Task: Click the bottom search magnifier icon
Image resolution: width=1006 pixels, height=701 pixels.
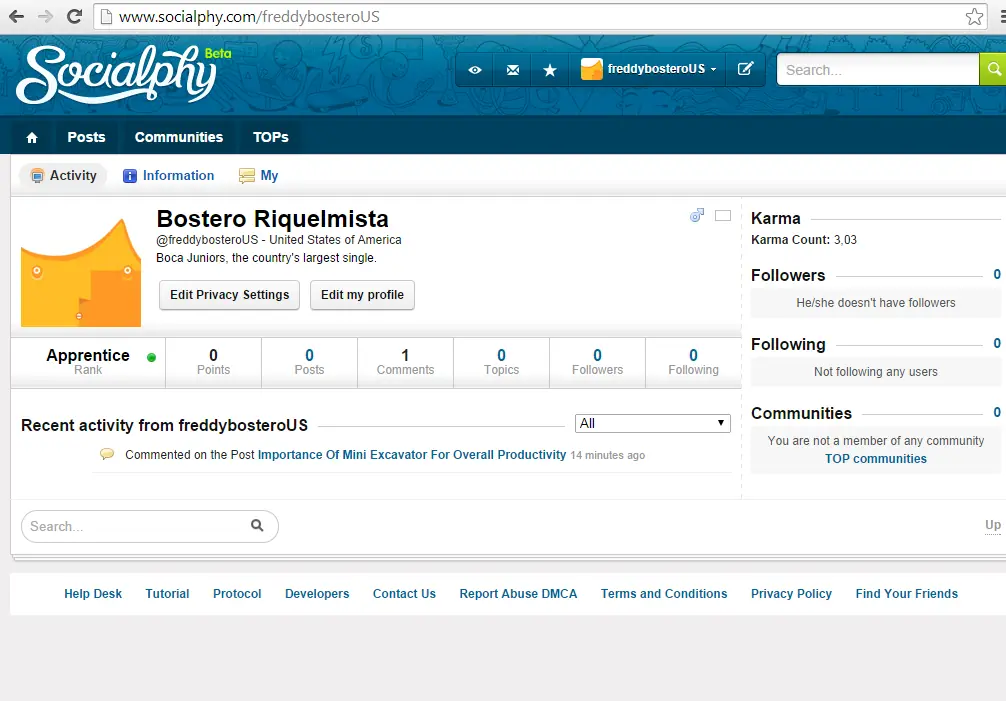Action: pos(257,525)
